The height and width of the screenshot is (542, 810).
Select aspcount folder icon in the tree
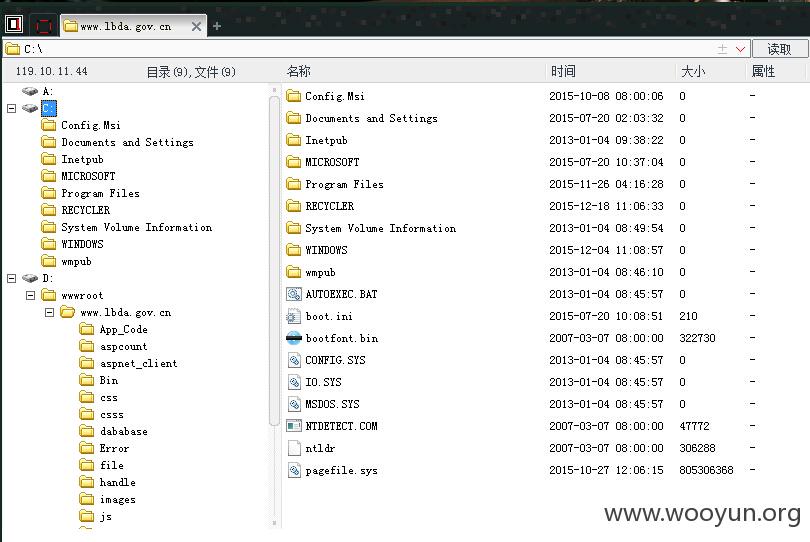click(x=87, y=346)
